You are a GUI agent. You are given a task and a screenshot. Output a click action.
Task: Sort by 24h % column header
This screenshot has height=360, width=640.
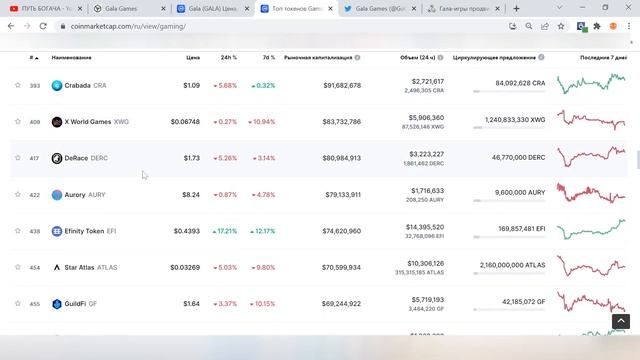(229, 58)
